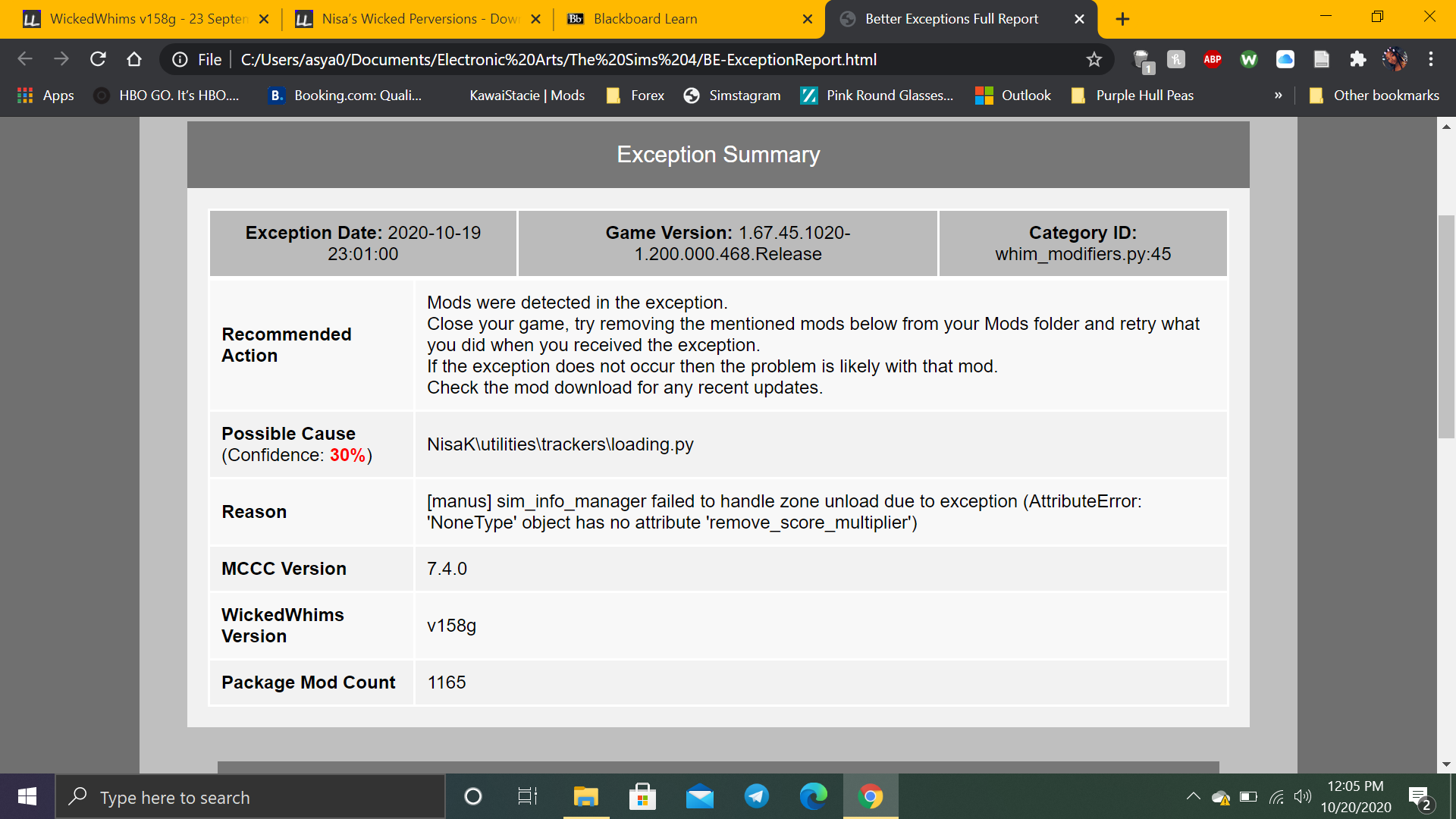This screenshot has height=819, width=1456.
Task: Open the blue cloud extension icon
Action: tap(1285, 59)
